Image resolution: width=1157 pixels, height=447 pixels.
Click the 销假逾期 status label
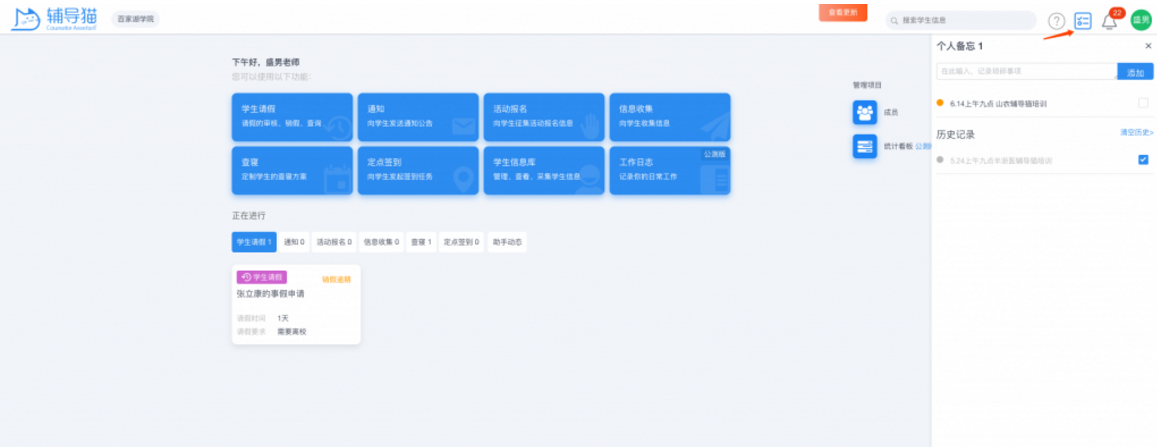[336, 280]
